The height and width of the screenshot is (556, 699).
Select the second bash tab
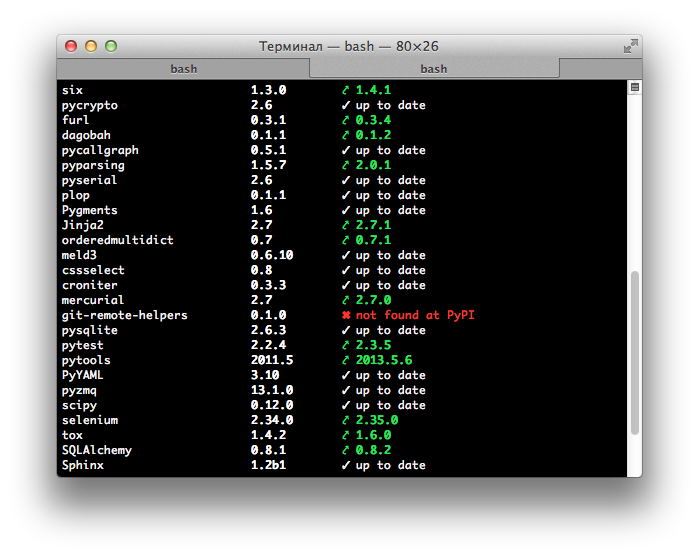point(434,69)
